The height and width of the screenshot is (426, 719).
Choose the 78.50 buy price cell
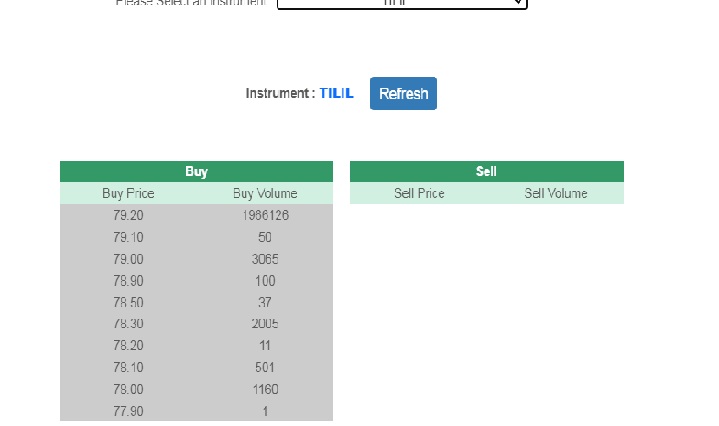(x=128, y=302)
